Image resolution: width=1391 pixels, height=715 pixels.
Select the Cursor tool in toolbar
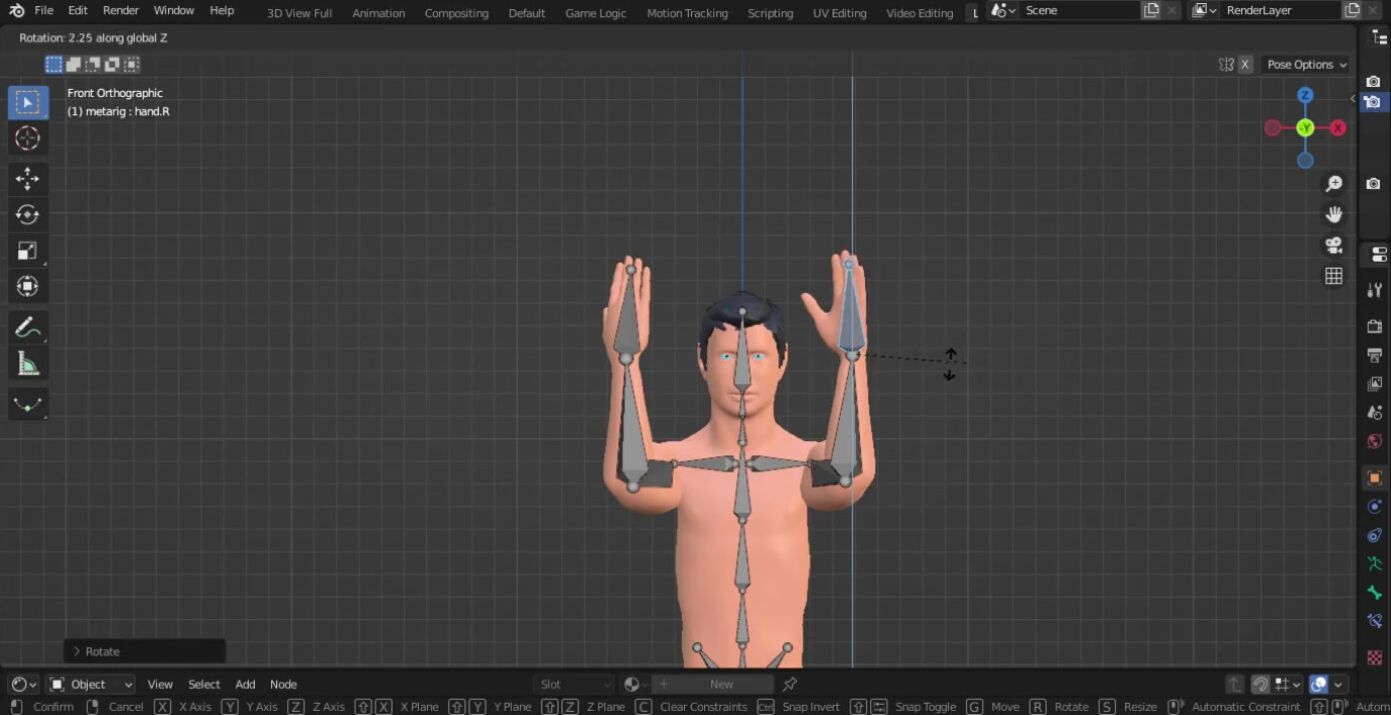tap(27, 139)
